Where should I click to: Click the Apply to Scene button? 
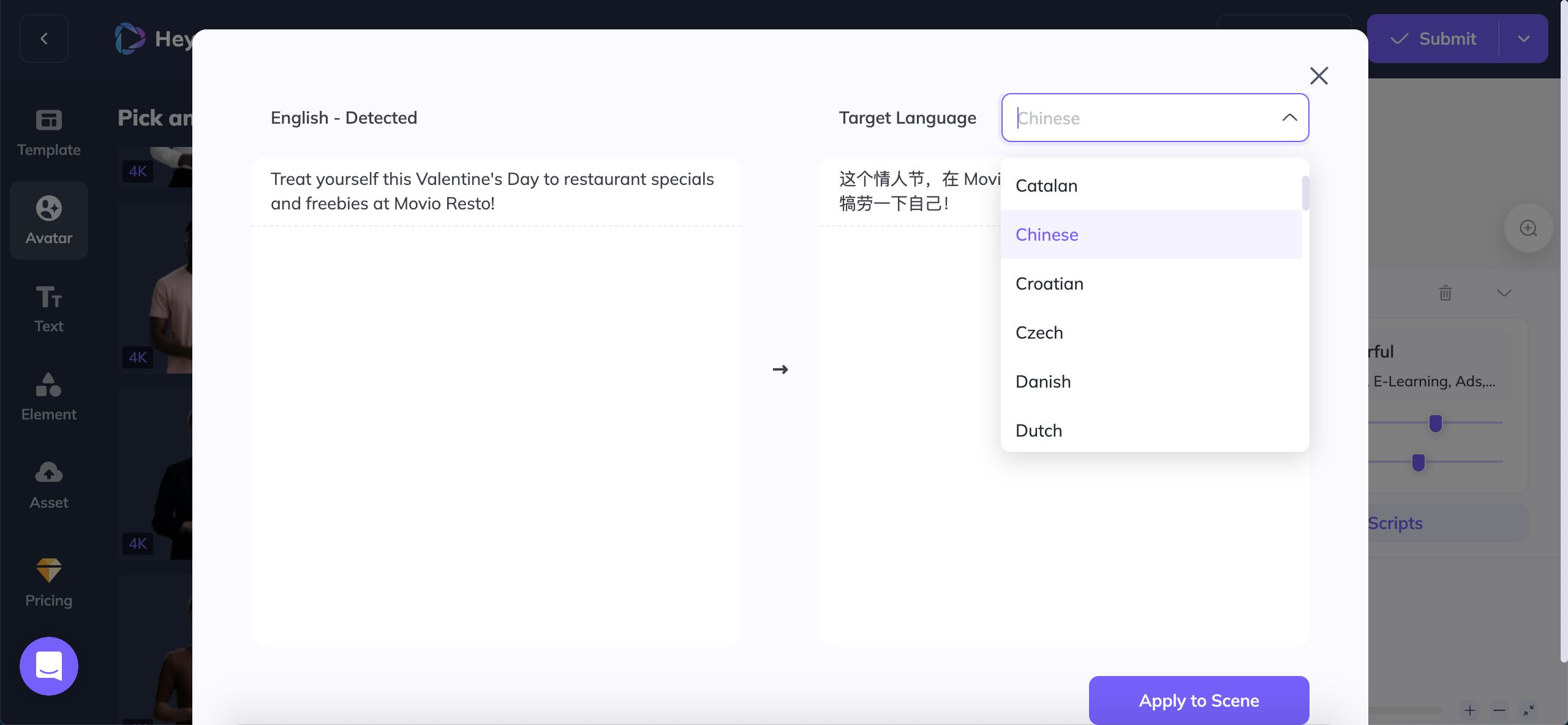[x=1199, y=700]
